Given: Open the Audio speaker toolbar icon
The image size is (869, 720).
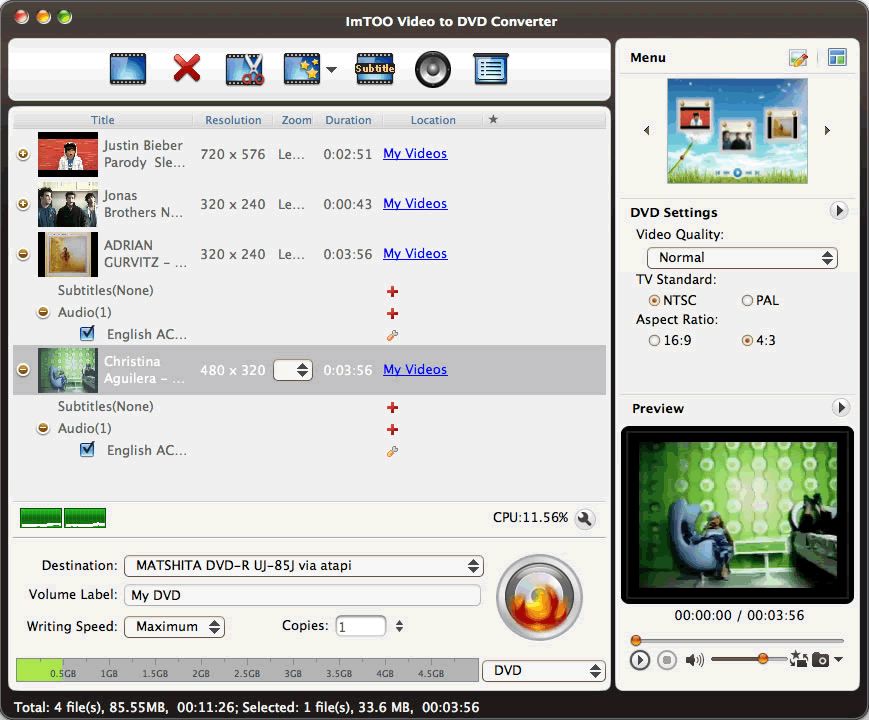Looking at the screenshot, I should point(433,69).
